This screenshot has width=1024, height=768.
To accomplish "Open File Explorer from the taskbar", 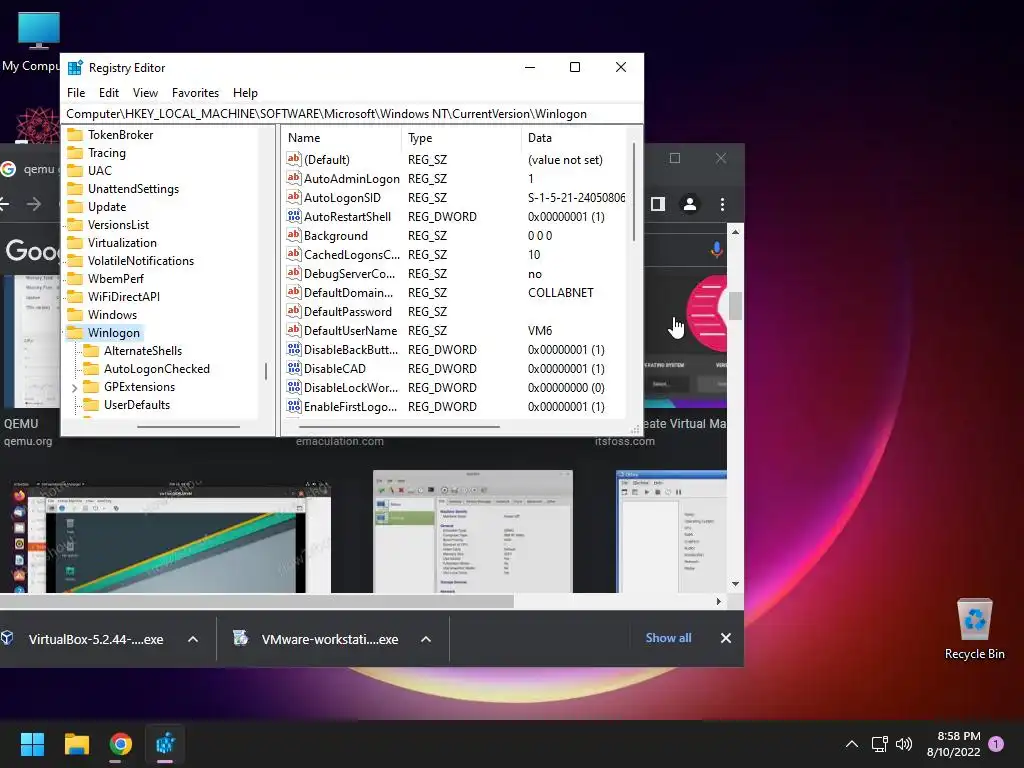I will click(x=76, y=744).
